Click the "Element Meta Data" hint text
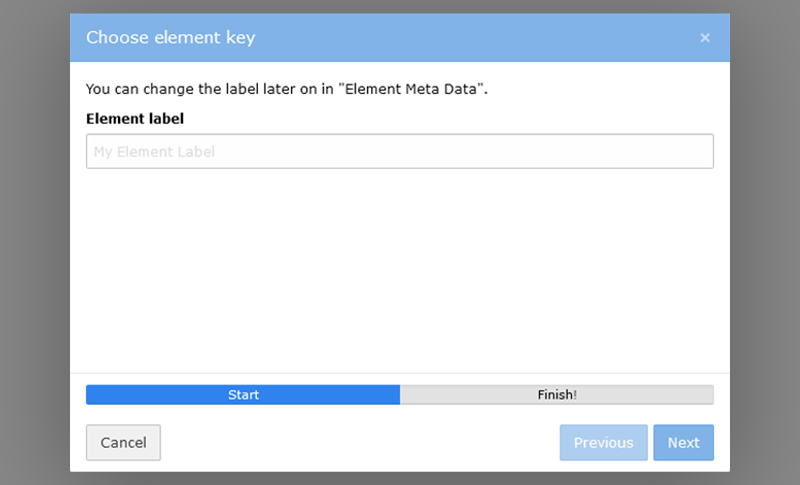This screenshot has width=800, height=485. pyautogui.click(x=412, y=89)
